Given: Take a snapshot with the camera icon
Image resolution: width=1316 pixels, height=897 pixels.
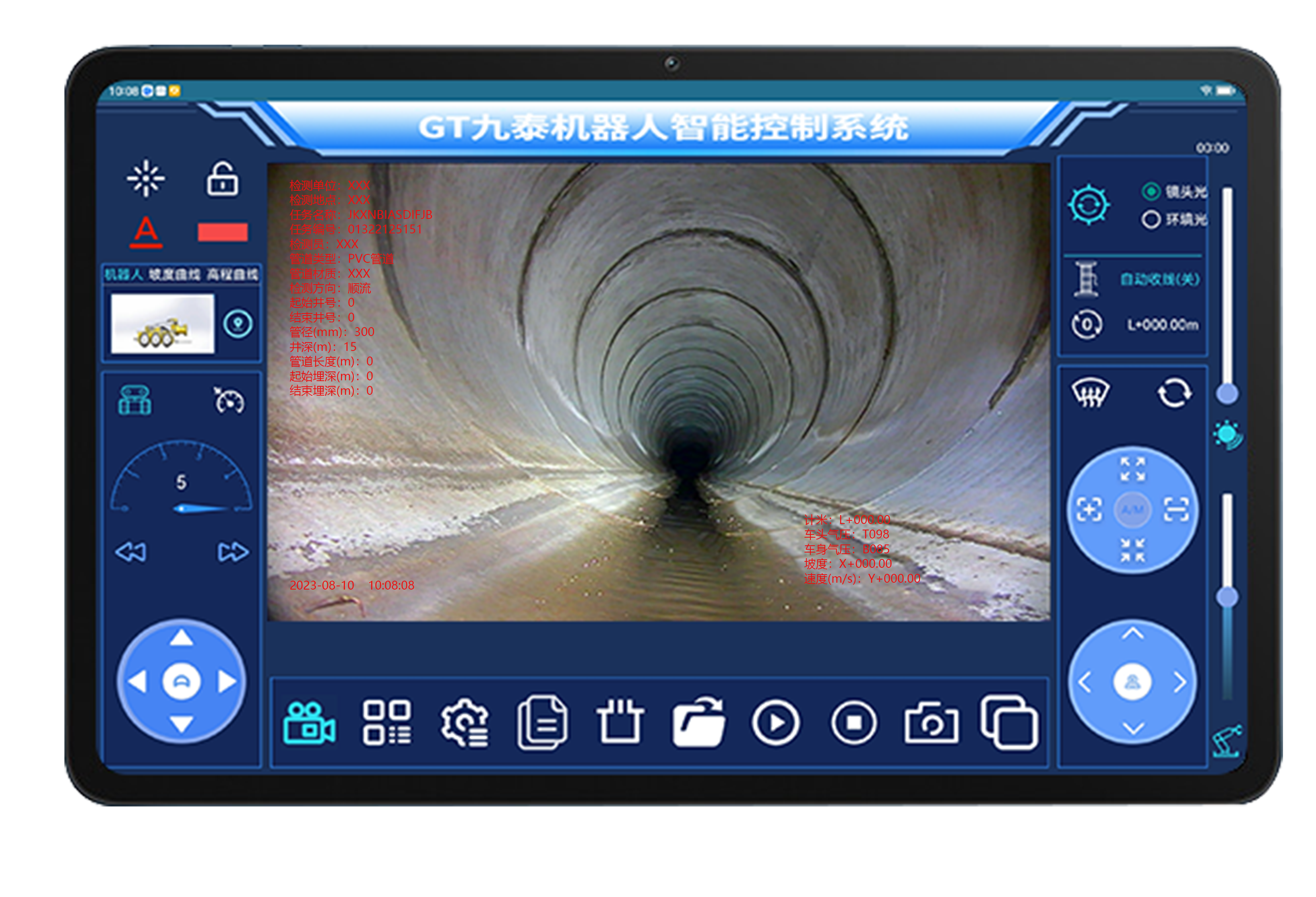Looking at the screenshot, I should pos(932,723).
